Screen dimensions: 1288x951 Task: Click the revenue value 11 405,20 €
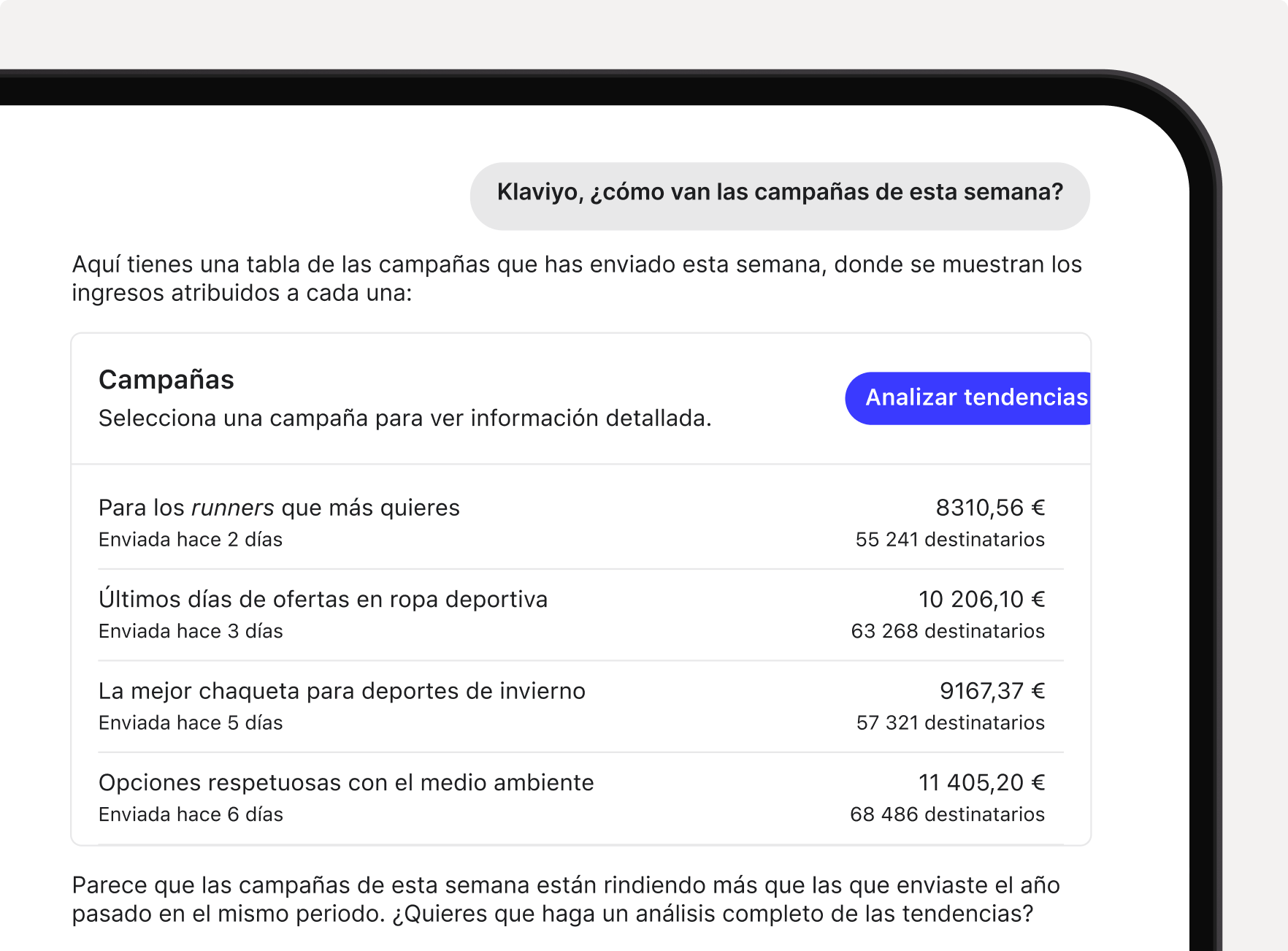pos(981,783)
